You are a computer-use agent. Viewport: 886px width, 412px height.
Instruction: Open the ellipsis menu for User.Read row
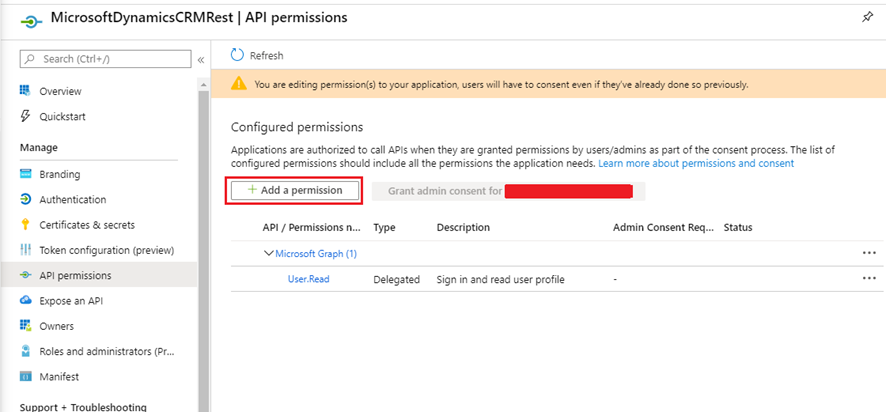[x=868, y=280]
